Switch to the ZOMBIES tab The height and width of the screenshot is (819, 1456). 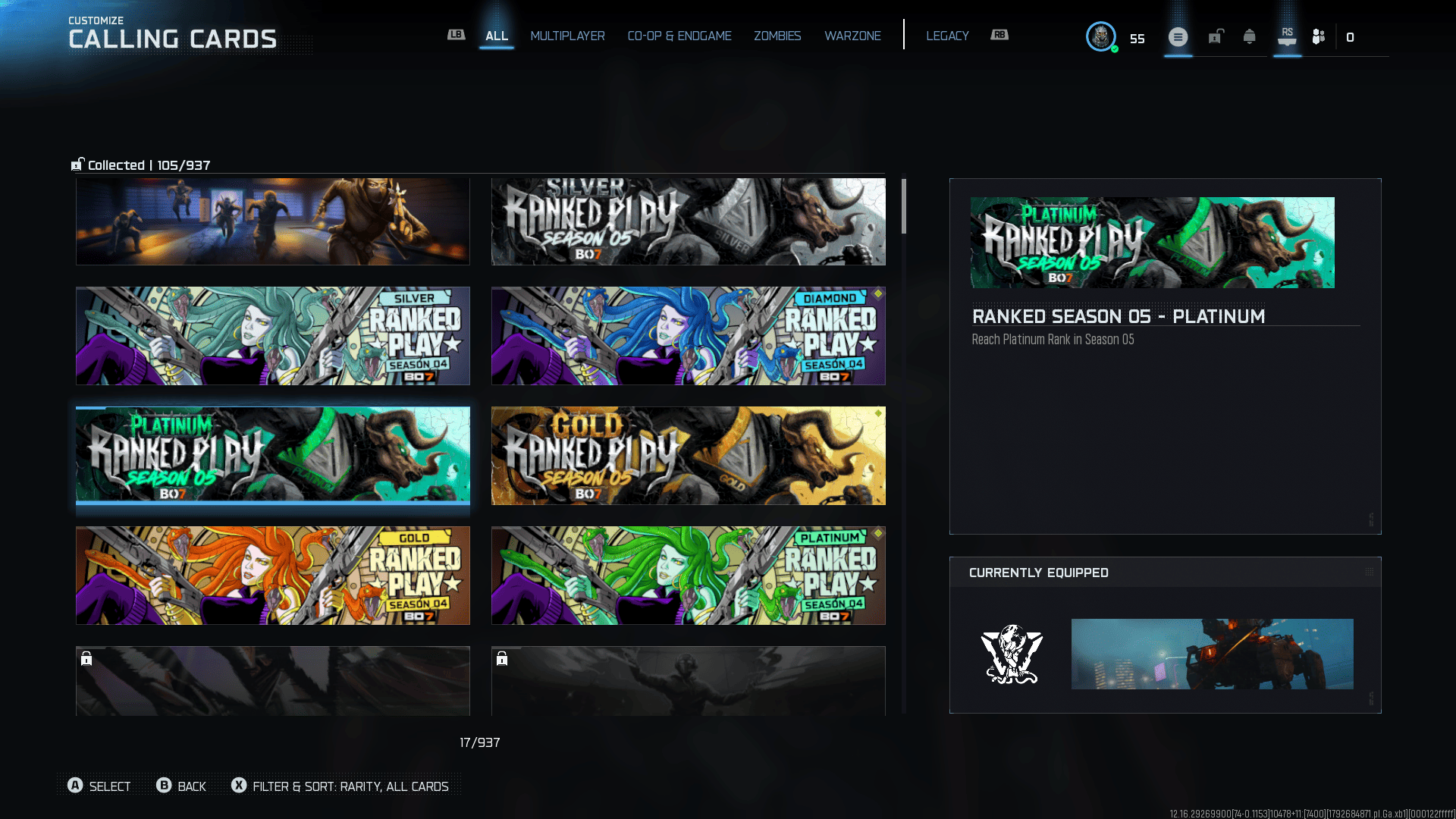click(777, 36)
